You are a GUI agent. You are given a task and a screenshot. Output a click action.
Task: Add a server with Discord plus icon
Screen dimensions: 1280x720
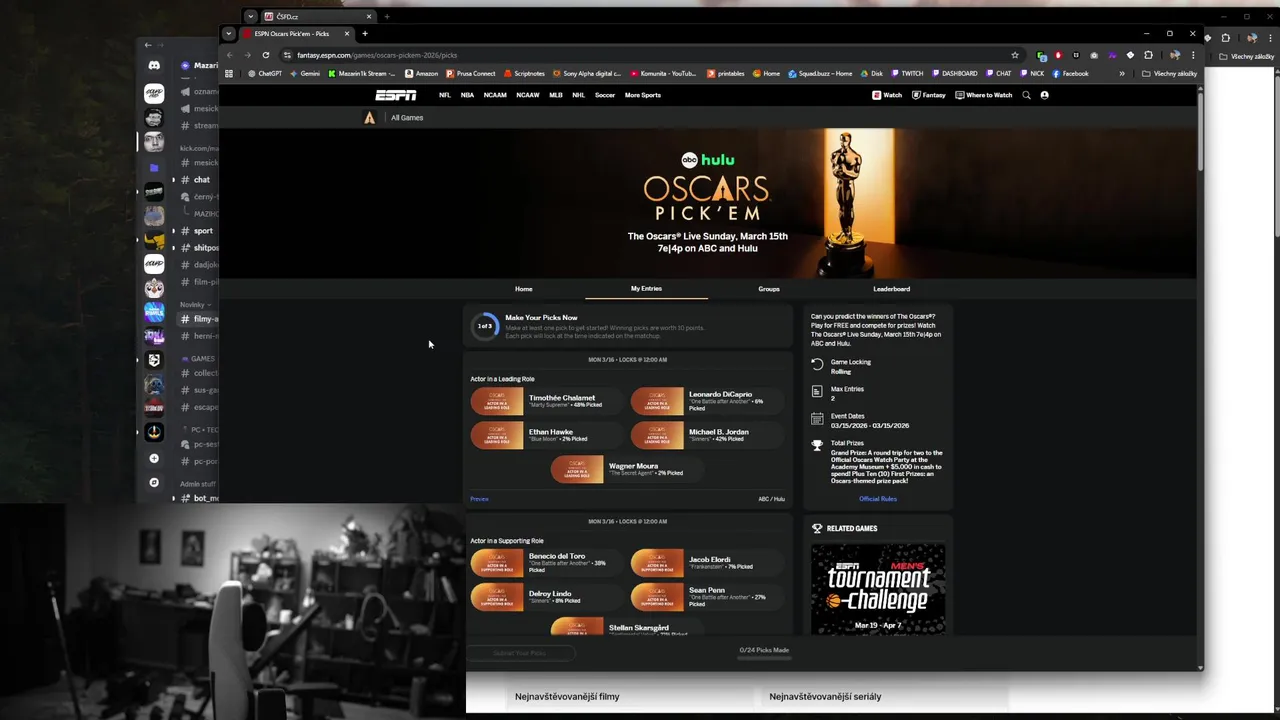[x=154, y=458]
